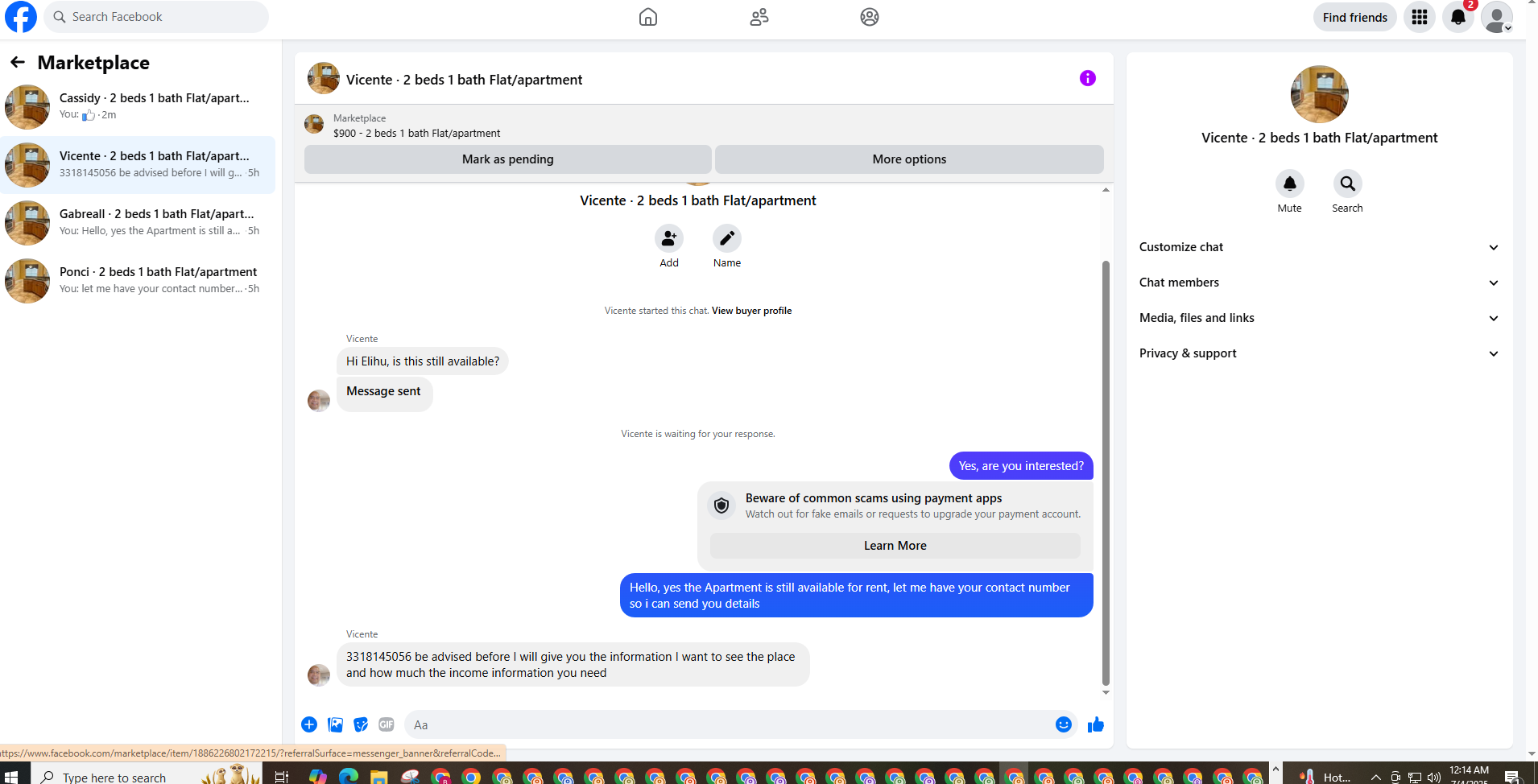Screen dimensions: 1538x784
Task: Expand Privacy & support section
Action: 1319,353
